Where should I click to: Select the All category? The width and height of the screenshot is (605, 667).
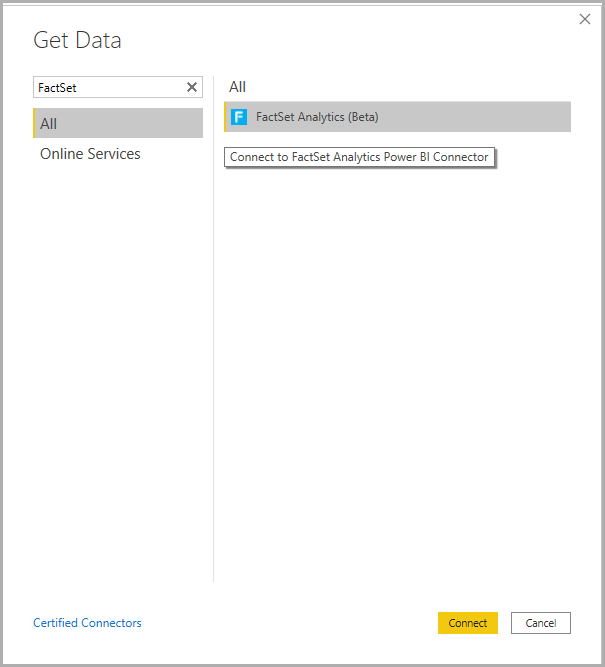[x=118, y=123]
